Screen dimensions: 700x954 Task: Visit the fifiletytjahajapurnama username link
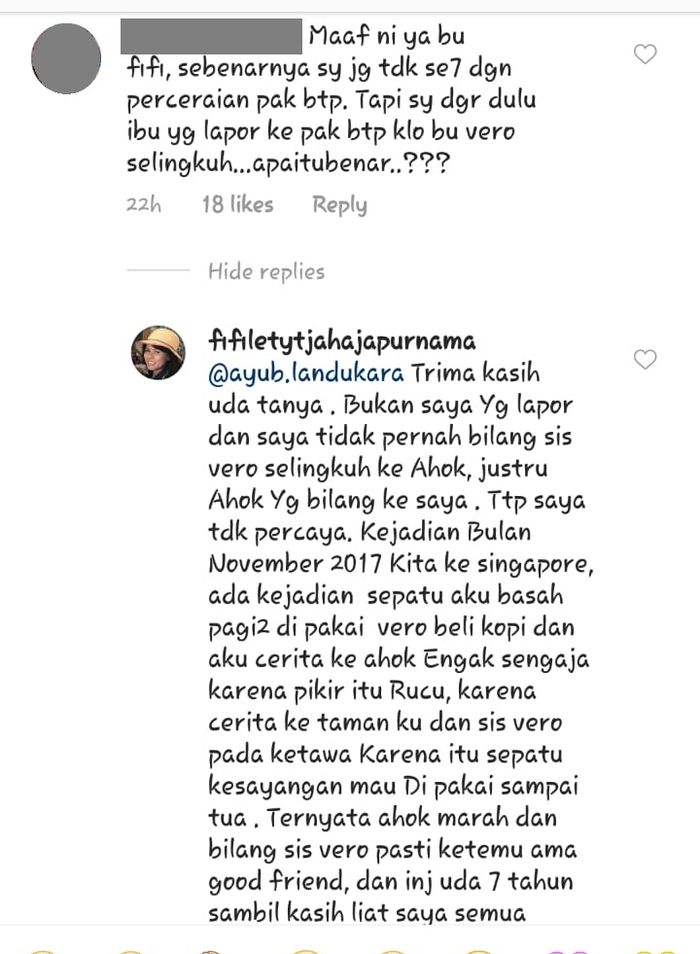point(342,341)
